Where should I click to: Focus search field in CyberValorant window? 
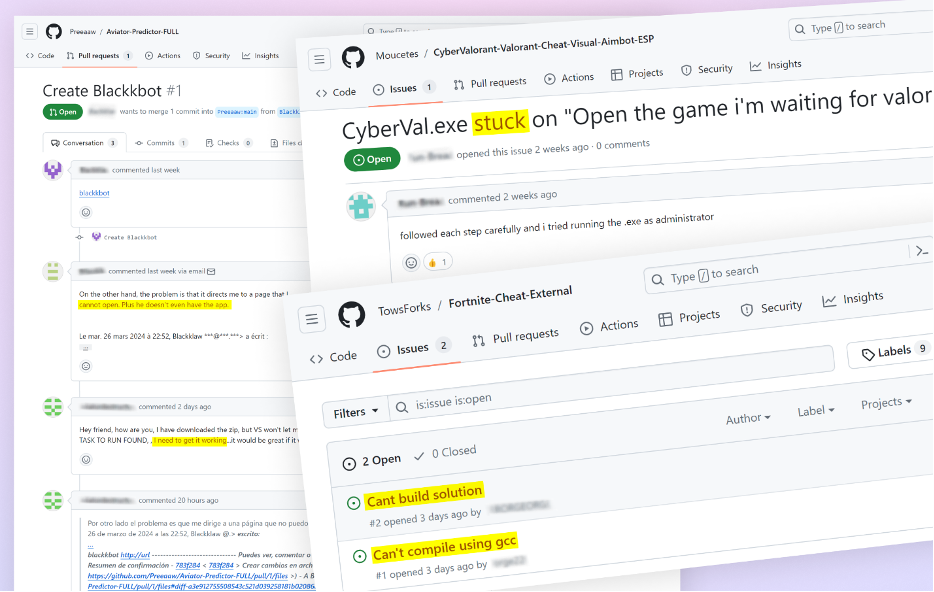[x=861, y=26]
